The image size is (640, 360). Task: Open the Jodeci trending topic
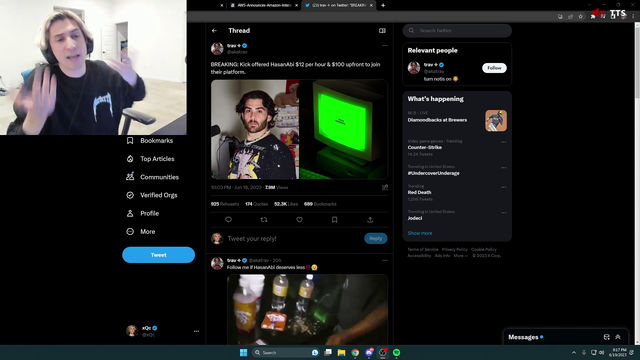(x=415, y=218)
